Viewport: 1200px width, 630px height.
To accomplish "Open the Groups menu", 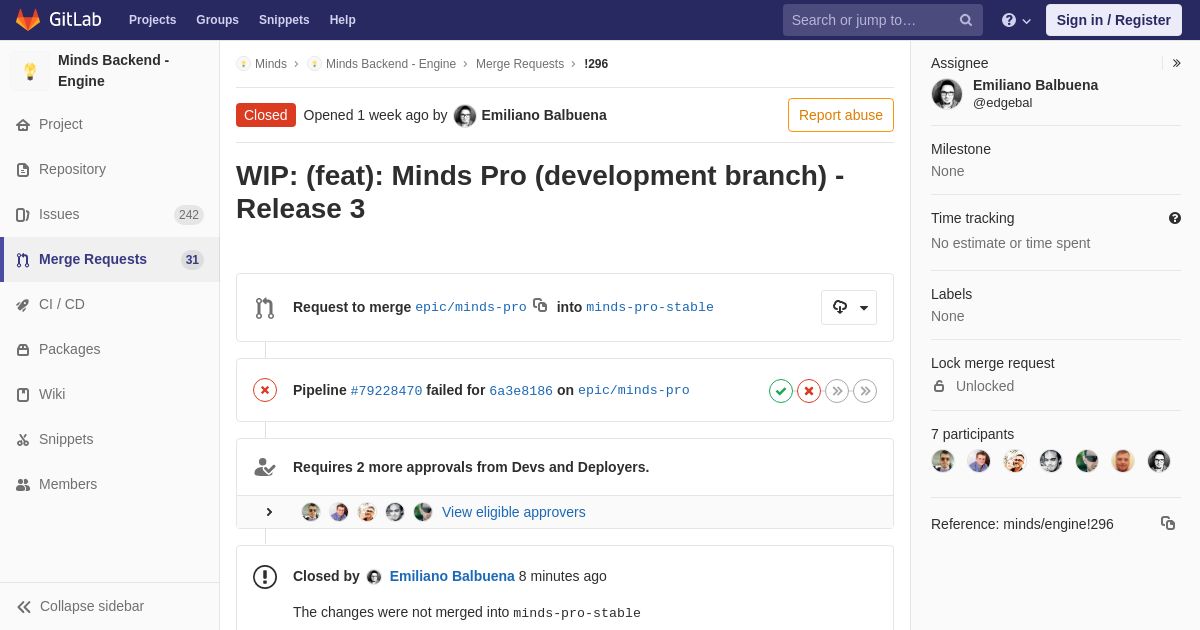I will click(x=217, y=20).
